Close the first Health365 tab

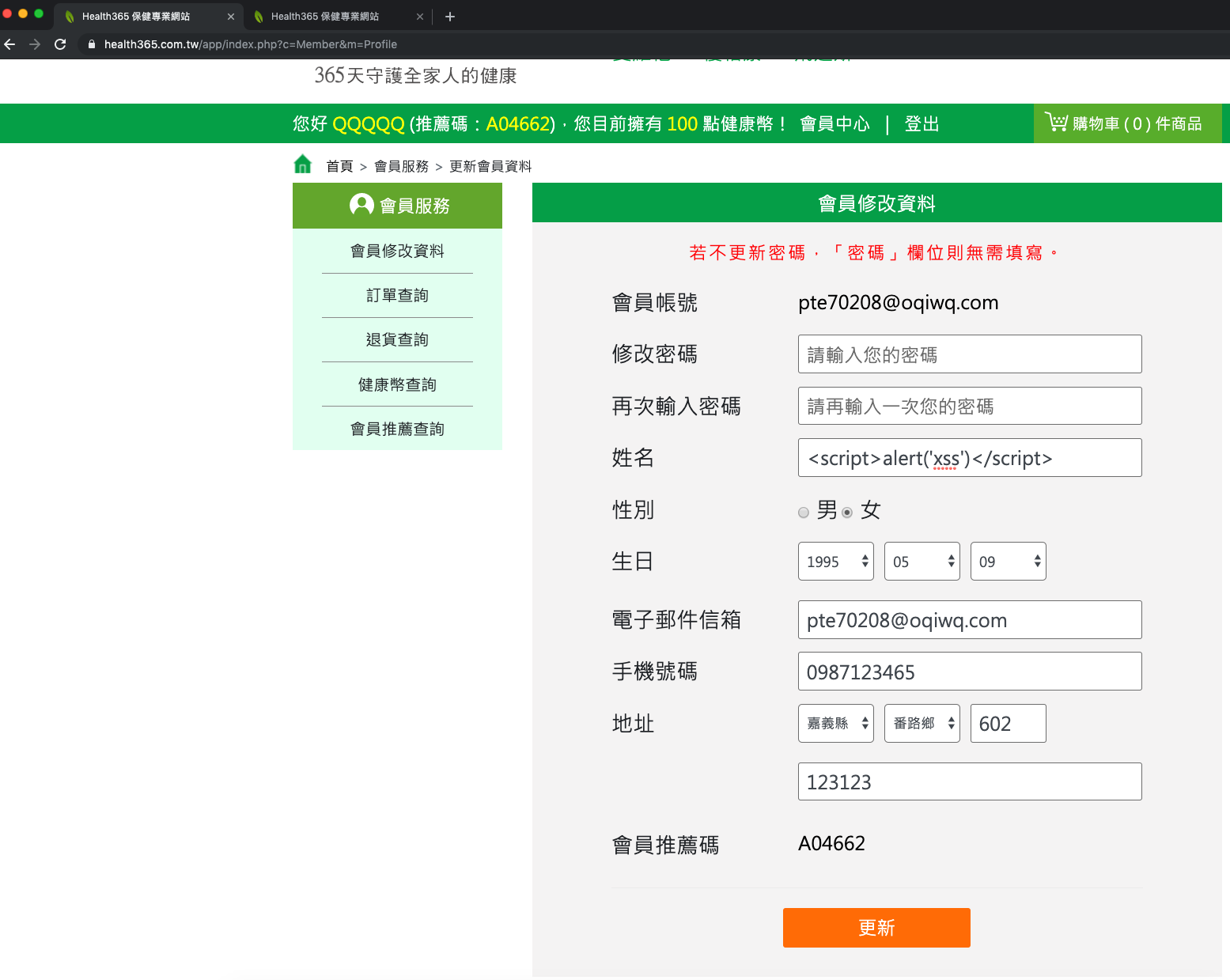click(x=231, y=17)
